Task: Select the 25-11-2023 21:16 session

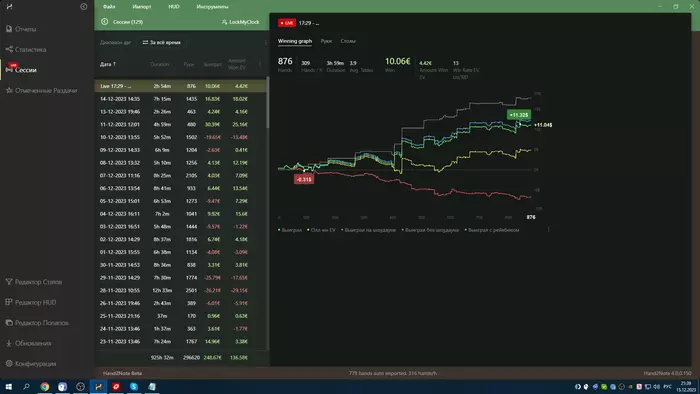Action: 181,316
